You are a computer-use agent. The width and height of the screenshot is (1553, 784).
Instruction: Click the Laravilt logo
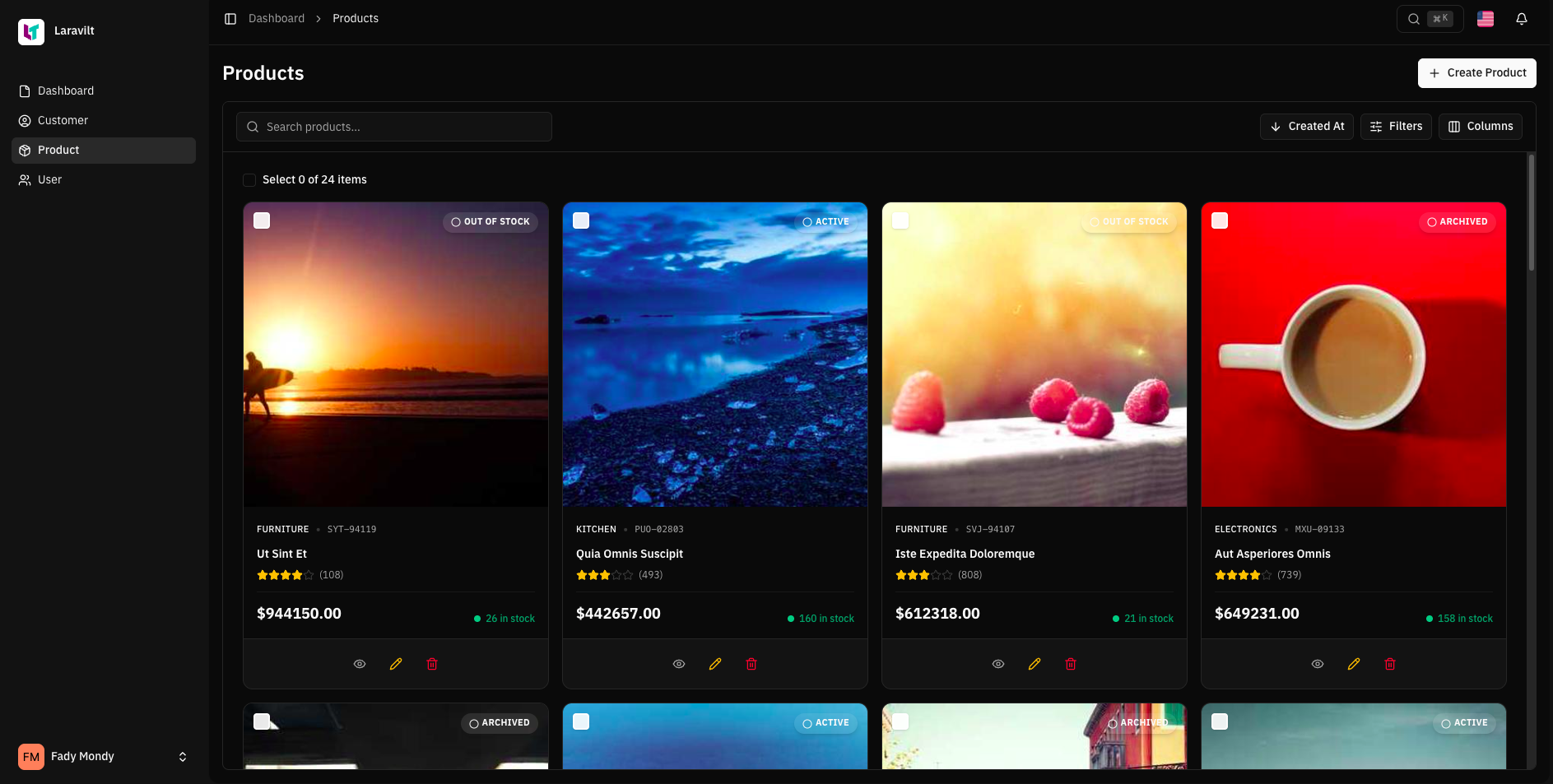pos(31,31)
